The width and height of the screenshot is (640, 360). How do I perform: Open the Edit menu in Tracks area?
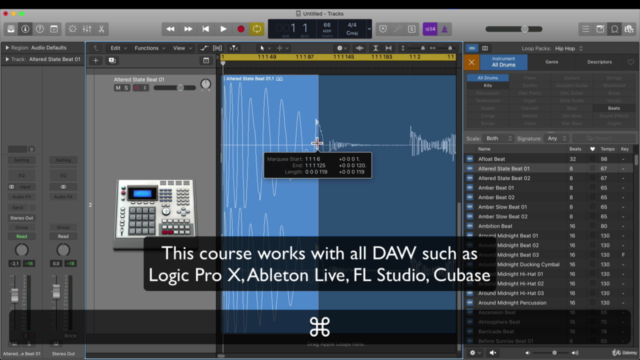click(118, 48)
